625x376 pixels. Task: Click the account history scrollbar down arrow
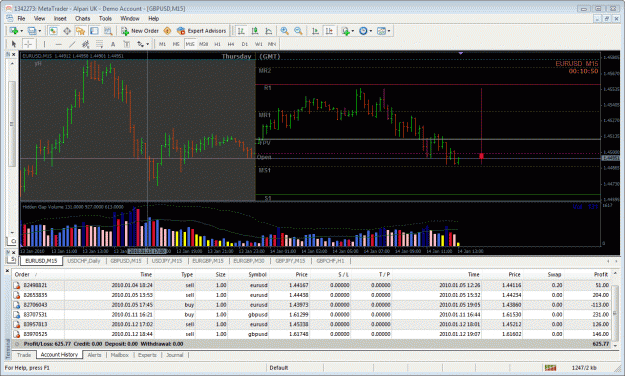pos(615,345)
